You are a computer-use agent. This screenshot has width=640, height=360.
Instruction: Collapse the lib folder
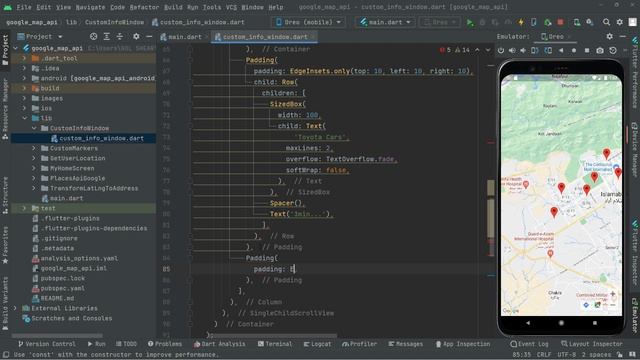[x=24, y=118]
